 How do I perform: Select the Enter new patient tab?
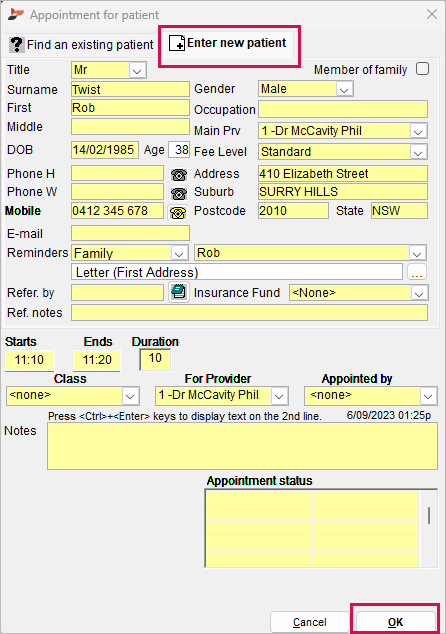[x=229, y=43]
